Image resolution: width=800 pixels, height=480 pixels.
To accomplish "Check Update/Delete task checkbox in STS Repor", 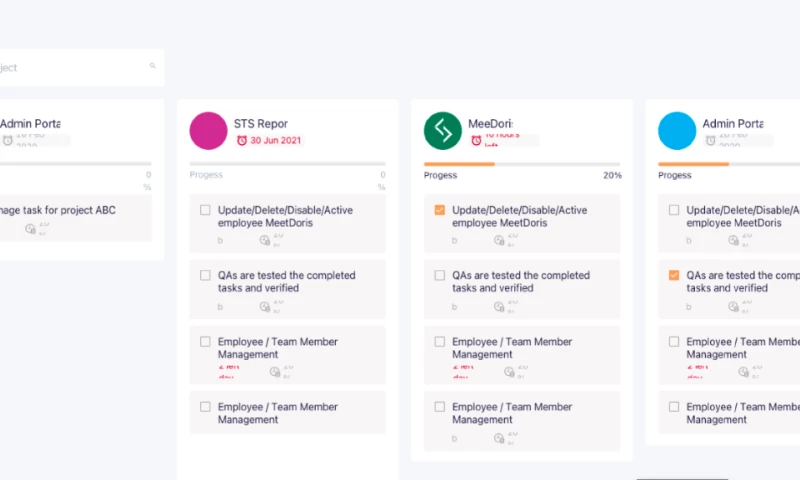I will 205,210.
